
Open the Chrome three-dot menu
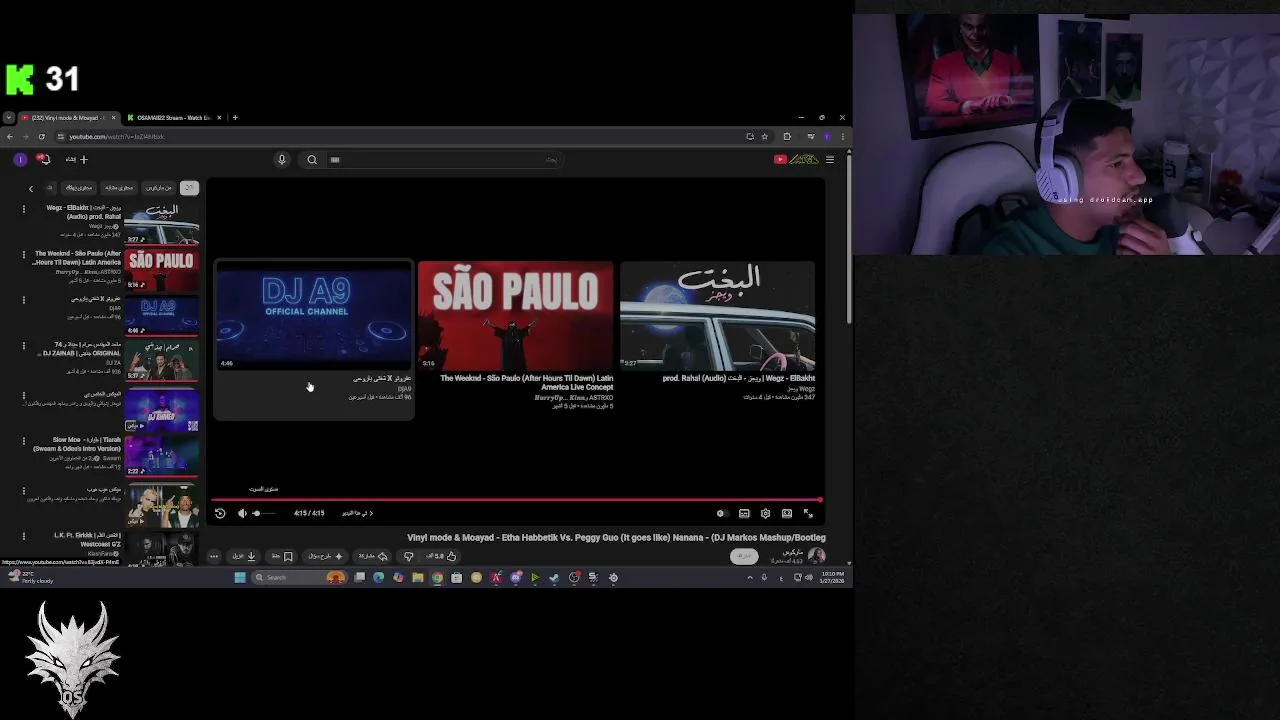click(x=843, y=136)
